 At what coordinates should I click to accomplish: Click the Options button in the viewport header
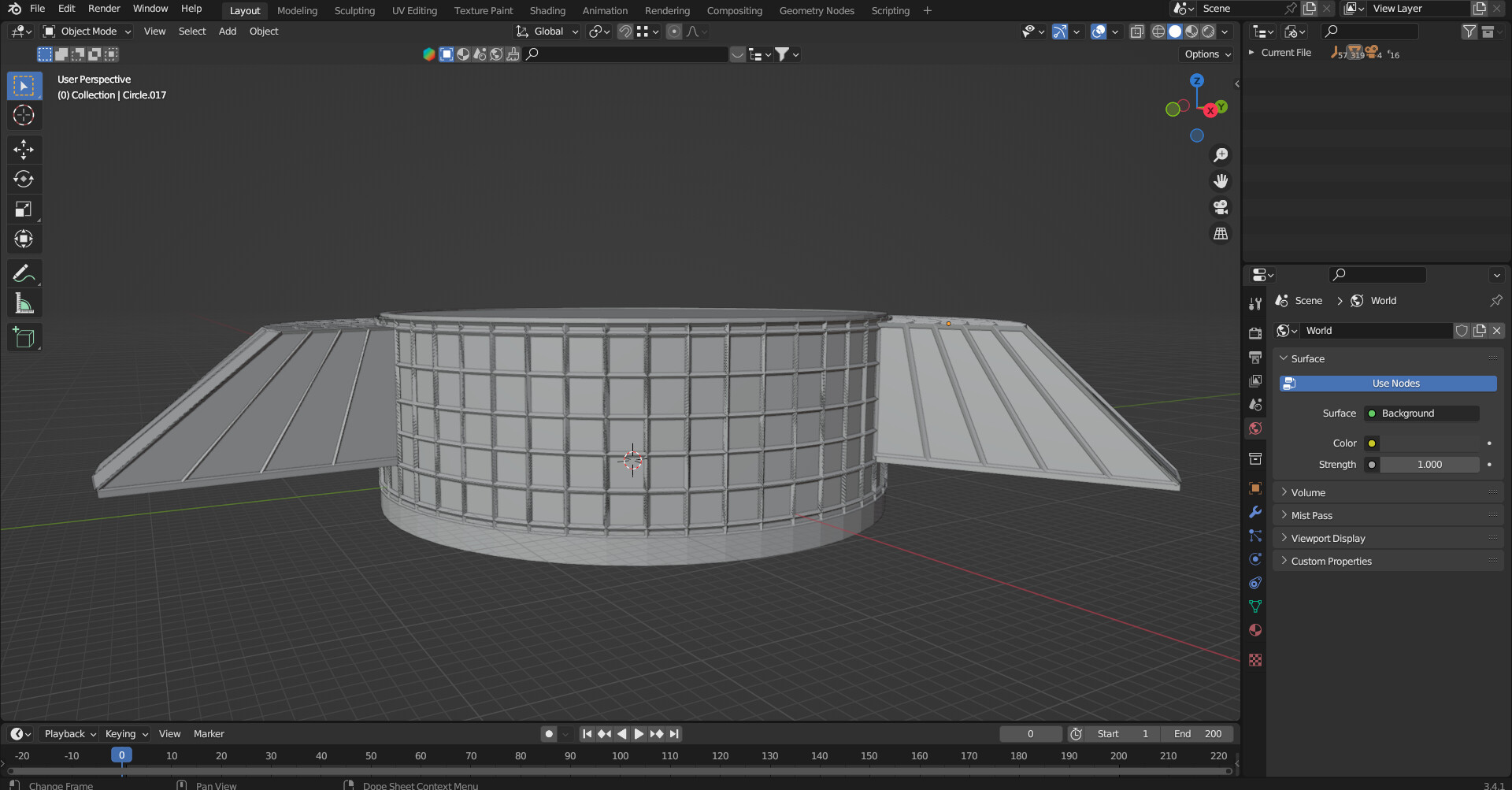click(x=1207, y=54)
